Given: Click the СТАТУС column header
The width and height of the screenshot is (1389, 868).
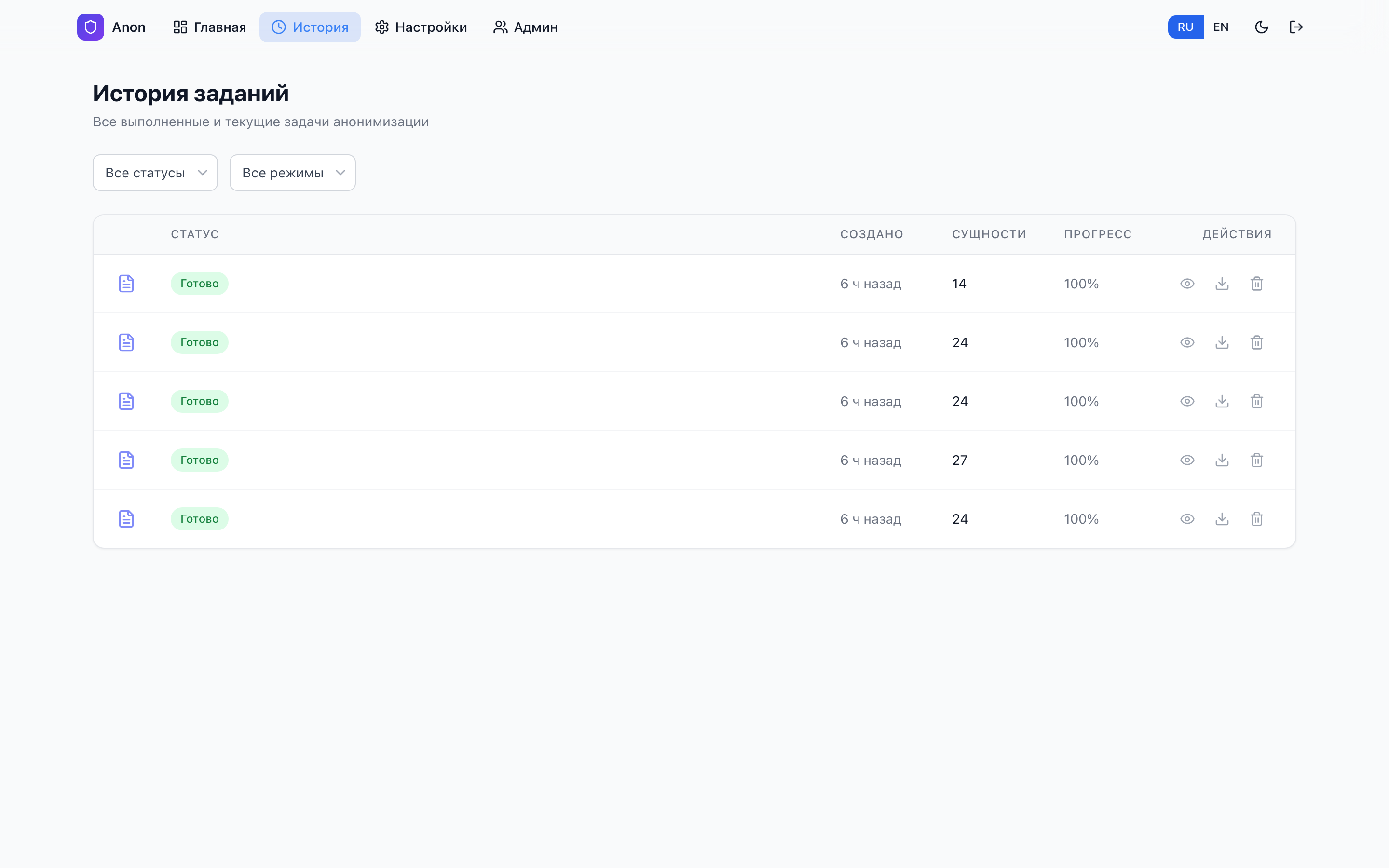Looking at the screenshot, I should click(x=194, y=234).
